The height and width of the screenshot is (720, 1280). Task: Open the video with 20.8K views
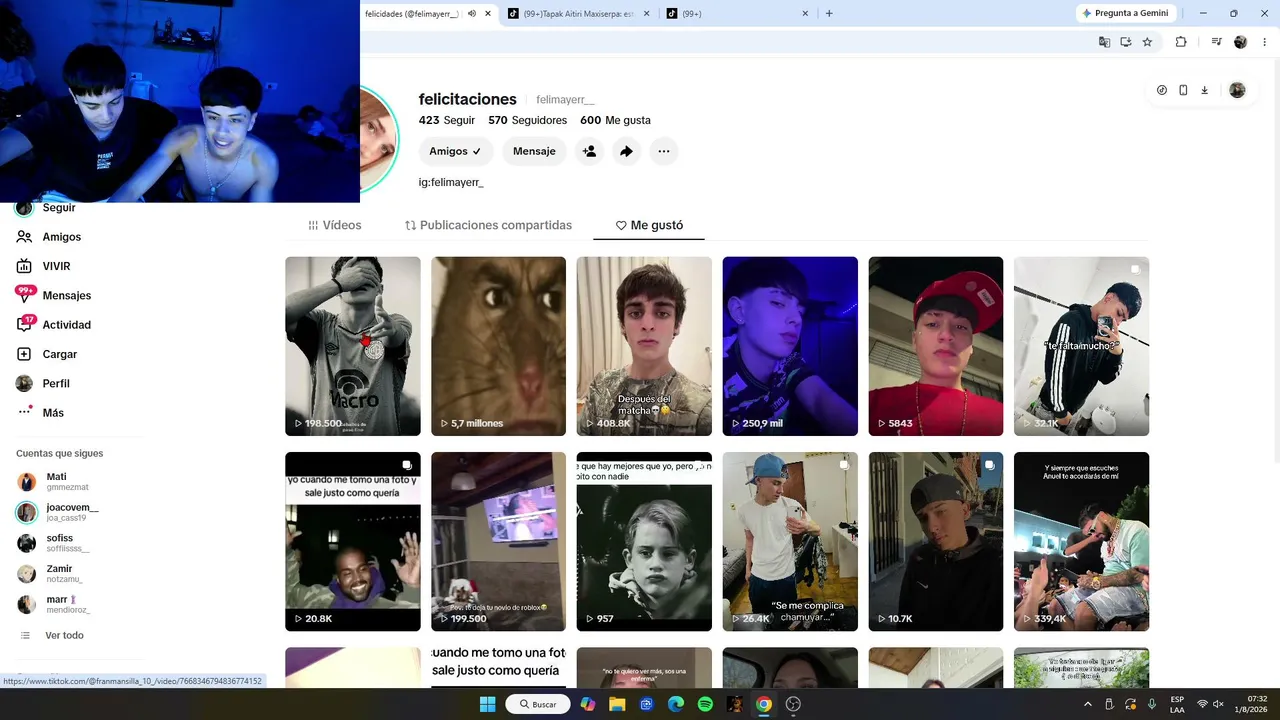(353, 541)
